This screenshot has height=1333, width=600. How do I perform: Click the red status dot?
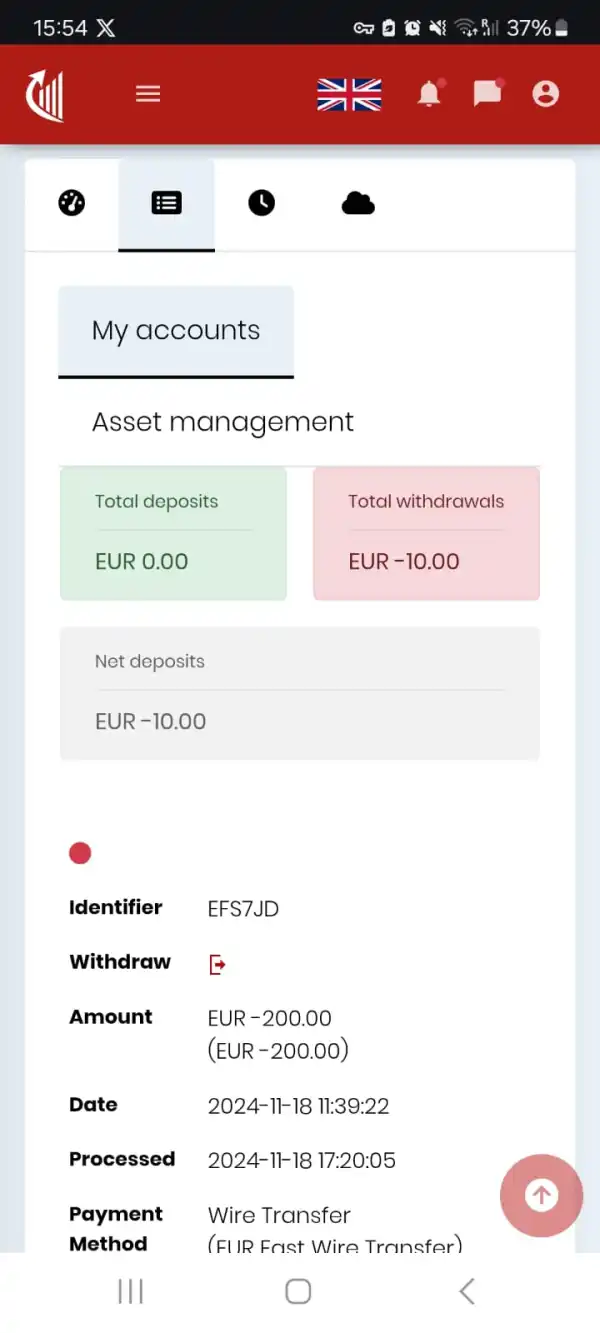pos(80,853)
